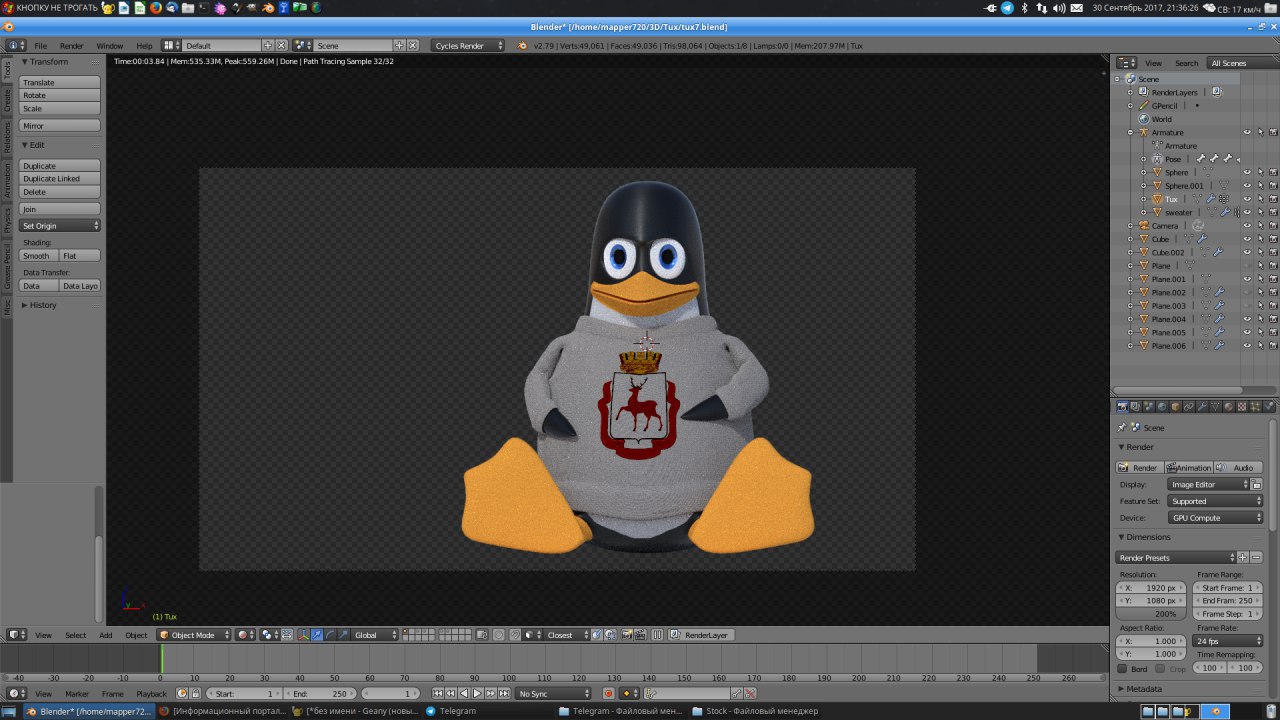Open the Render menu in the top bar
The width and height of the screenshot is (1280, 720).
coord(71,46)
